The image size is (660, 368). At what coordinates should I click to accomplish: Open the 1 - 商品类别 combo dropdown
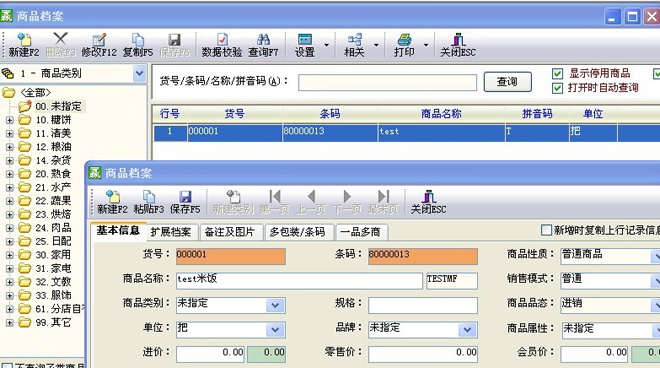[x=139, y=74]
